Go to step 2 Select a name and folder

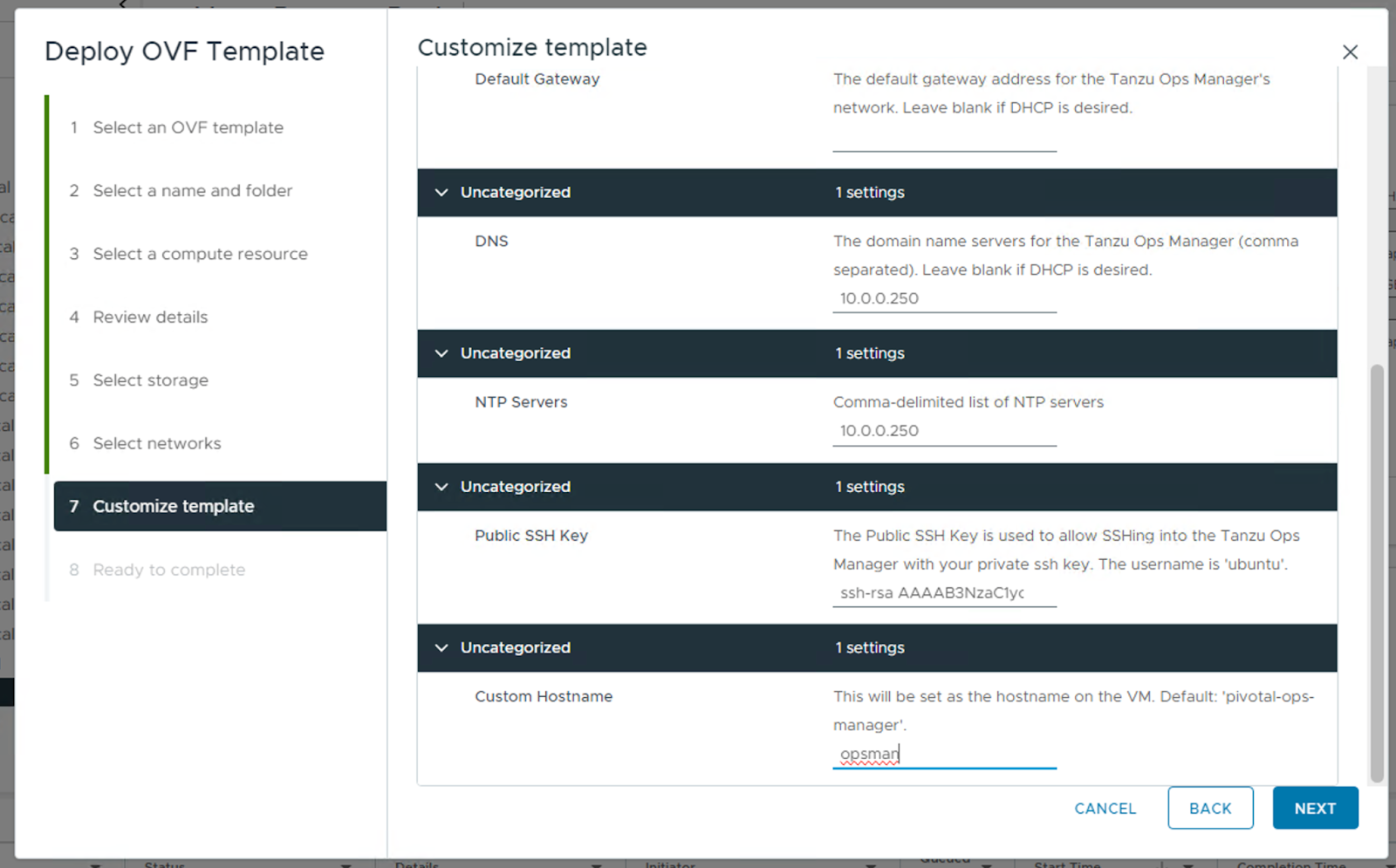click(x=192, y=190)
